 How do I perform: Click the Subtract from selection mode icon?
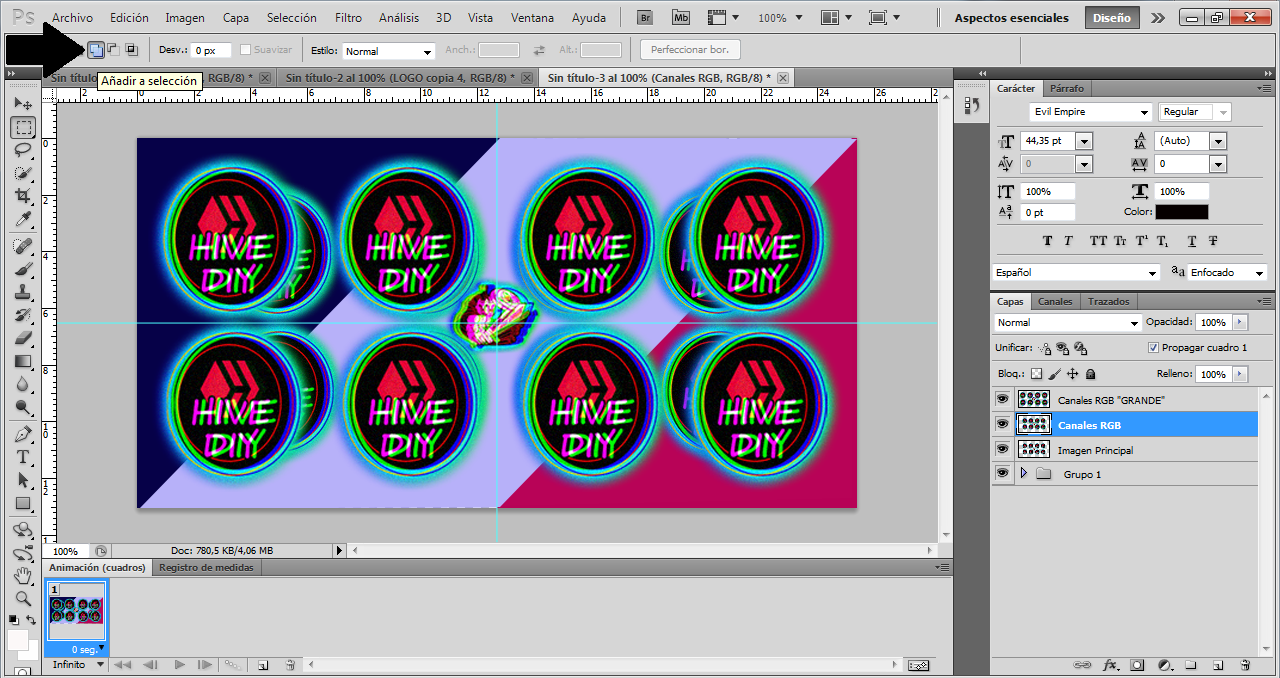point(113,49)
